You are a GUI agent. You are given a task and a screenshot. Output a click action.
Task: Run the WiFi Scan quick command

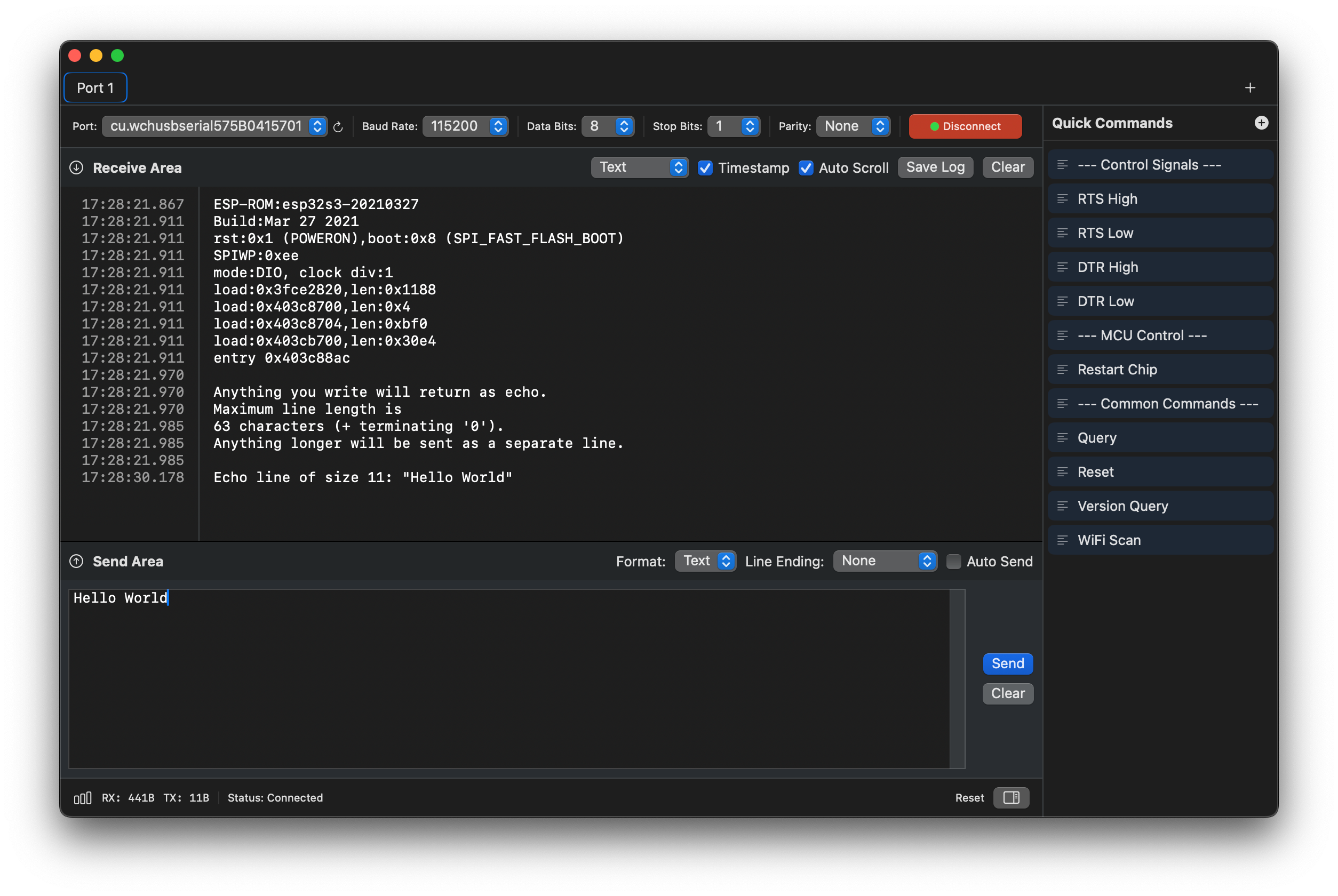(1160, 540)
